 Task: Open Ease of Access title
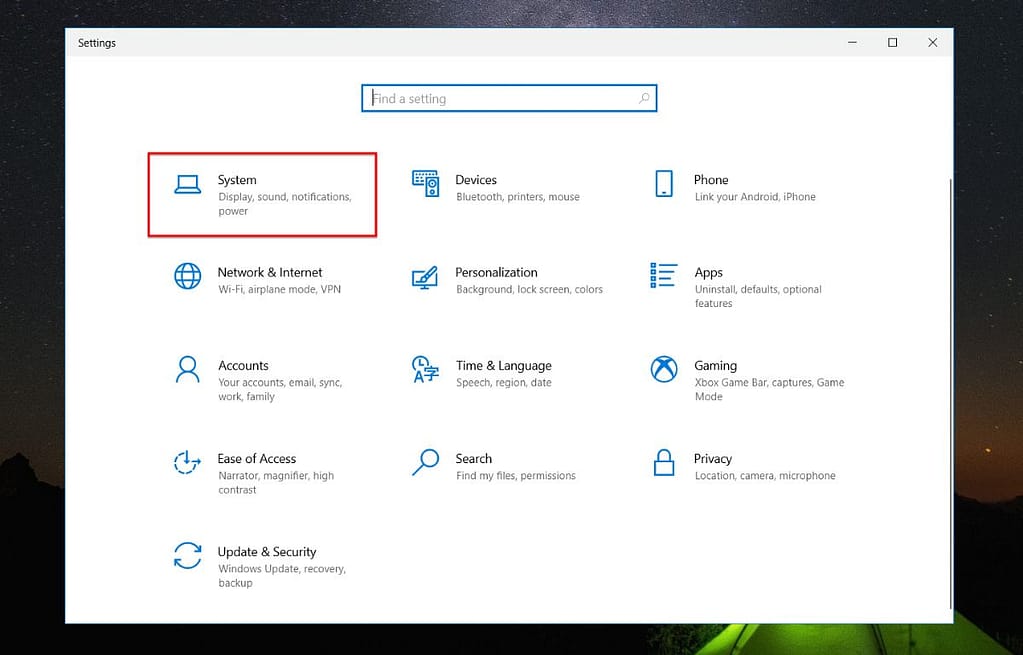[x=256, y=458]
